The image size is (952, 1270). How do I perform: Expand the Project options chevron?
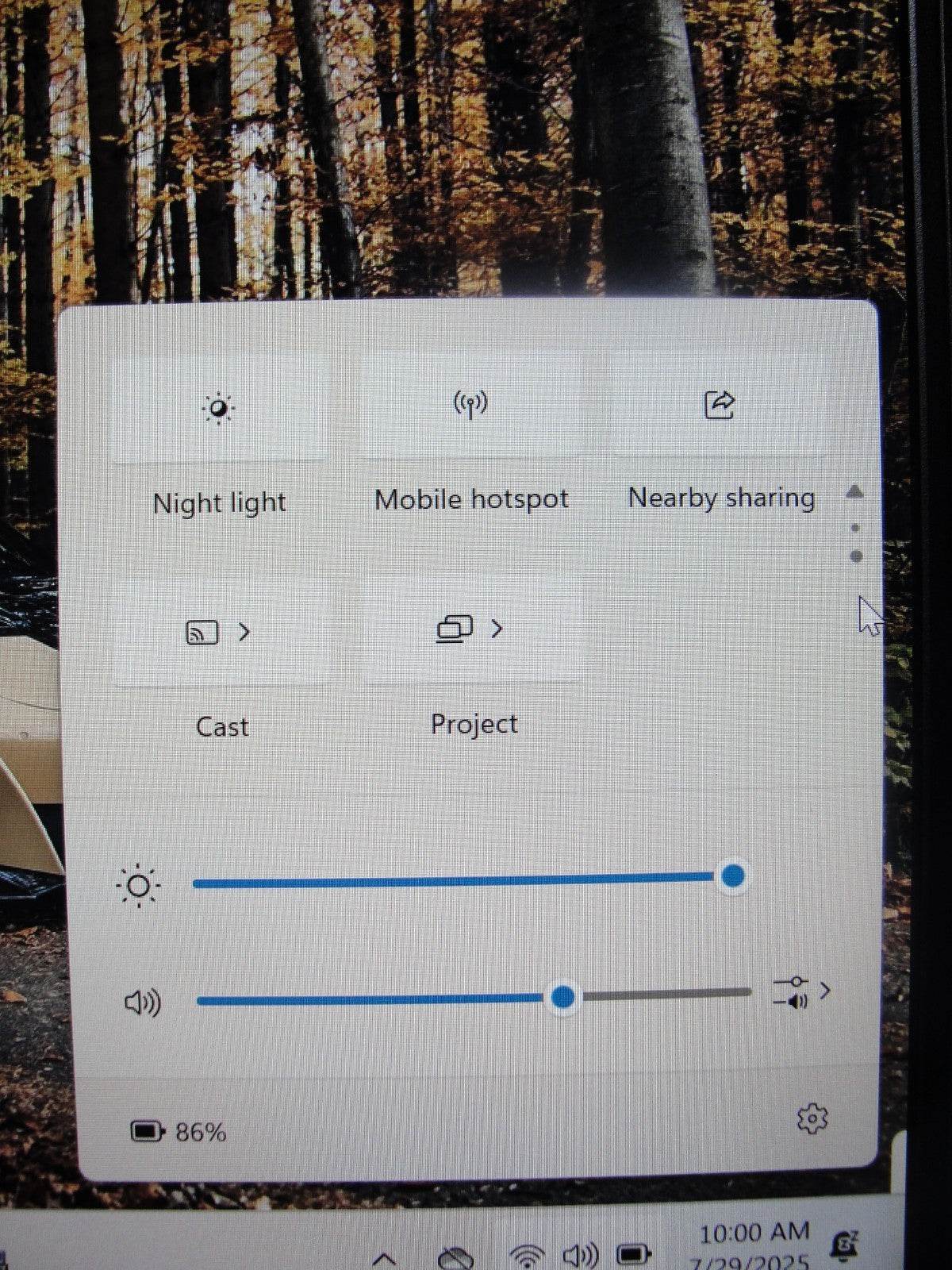[x=497, y=629]
